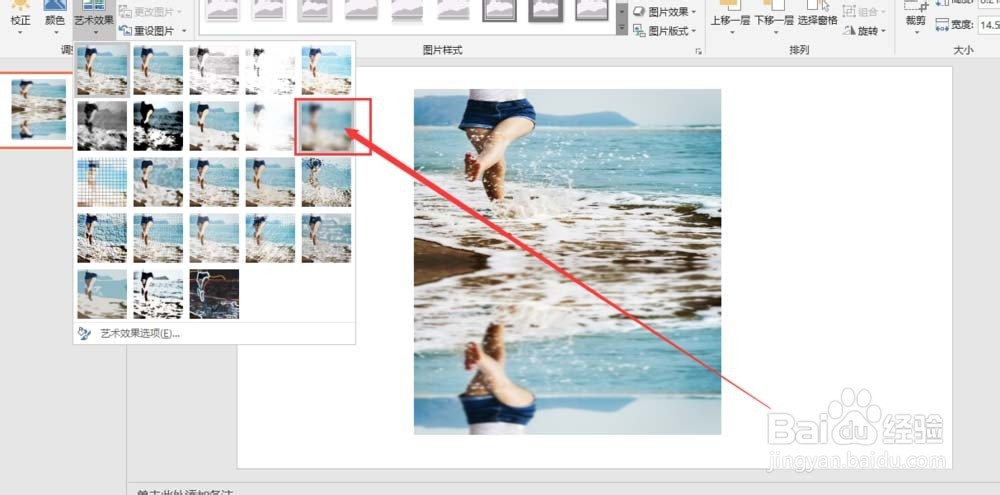Apply the Watercolor Sponge artistic effect
1000x495 pixels.
(158, 182)
